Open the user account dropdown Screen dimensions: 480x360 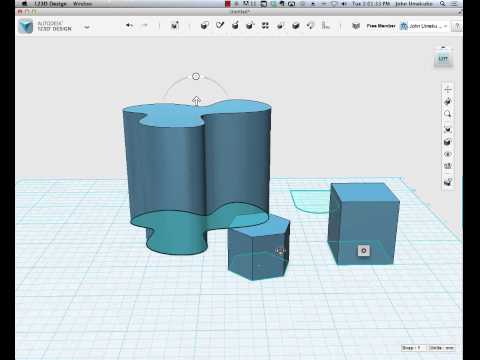(x=424, y=26)
